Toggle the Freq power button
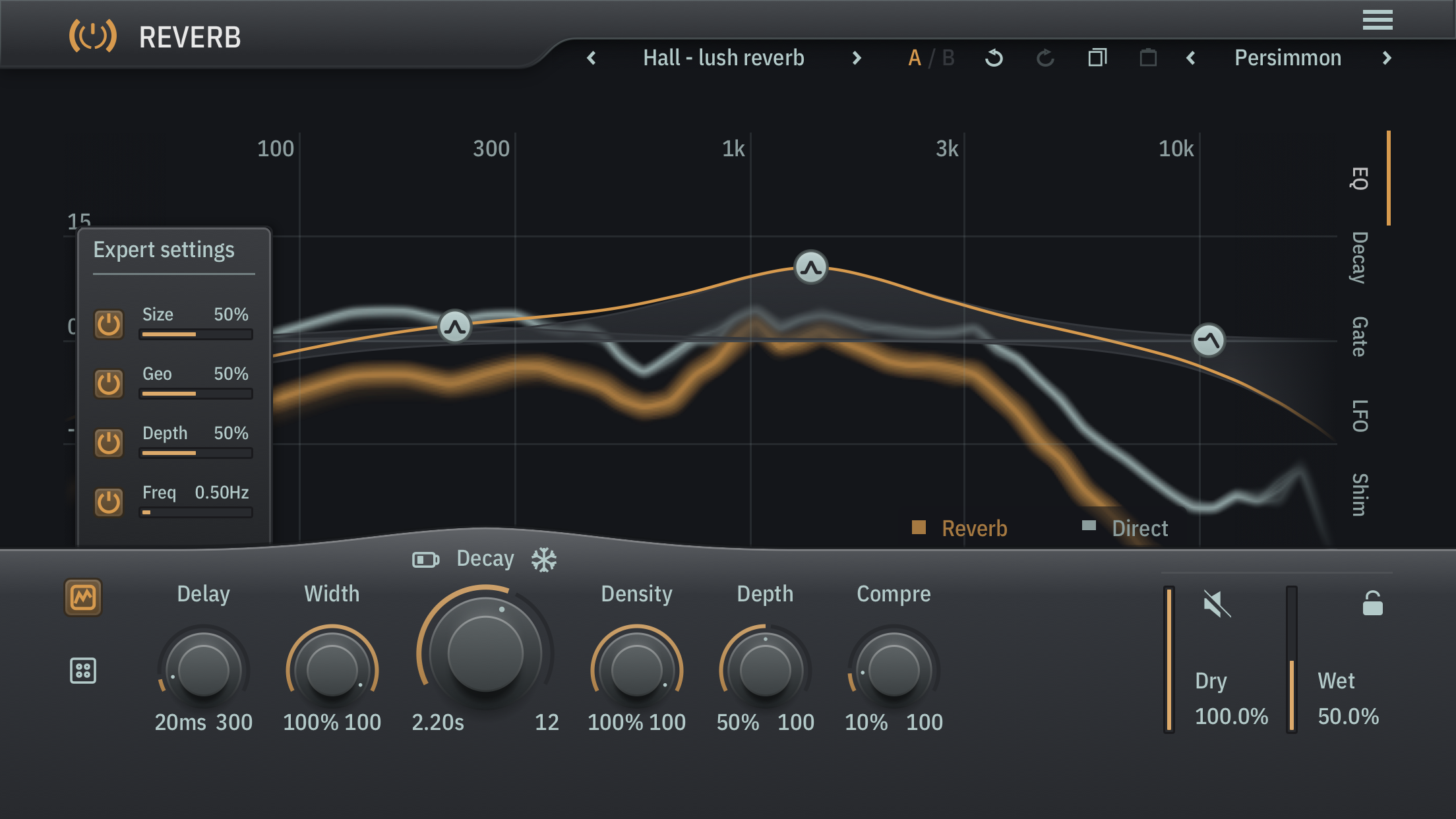The image size is (1456, 819). tap(109, 502)
